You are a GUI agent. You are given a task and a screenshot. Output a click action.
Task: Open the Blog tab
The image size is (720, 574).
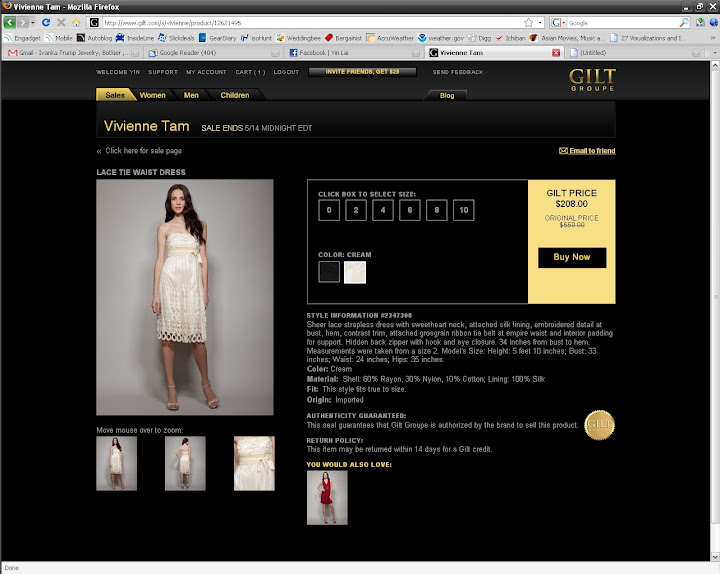point(447,95)
